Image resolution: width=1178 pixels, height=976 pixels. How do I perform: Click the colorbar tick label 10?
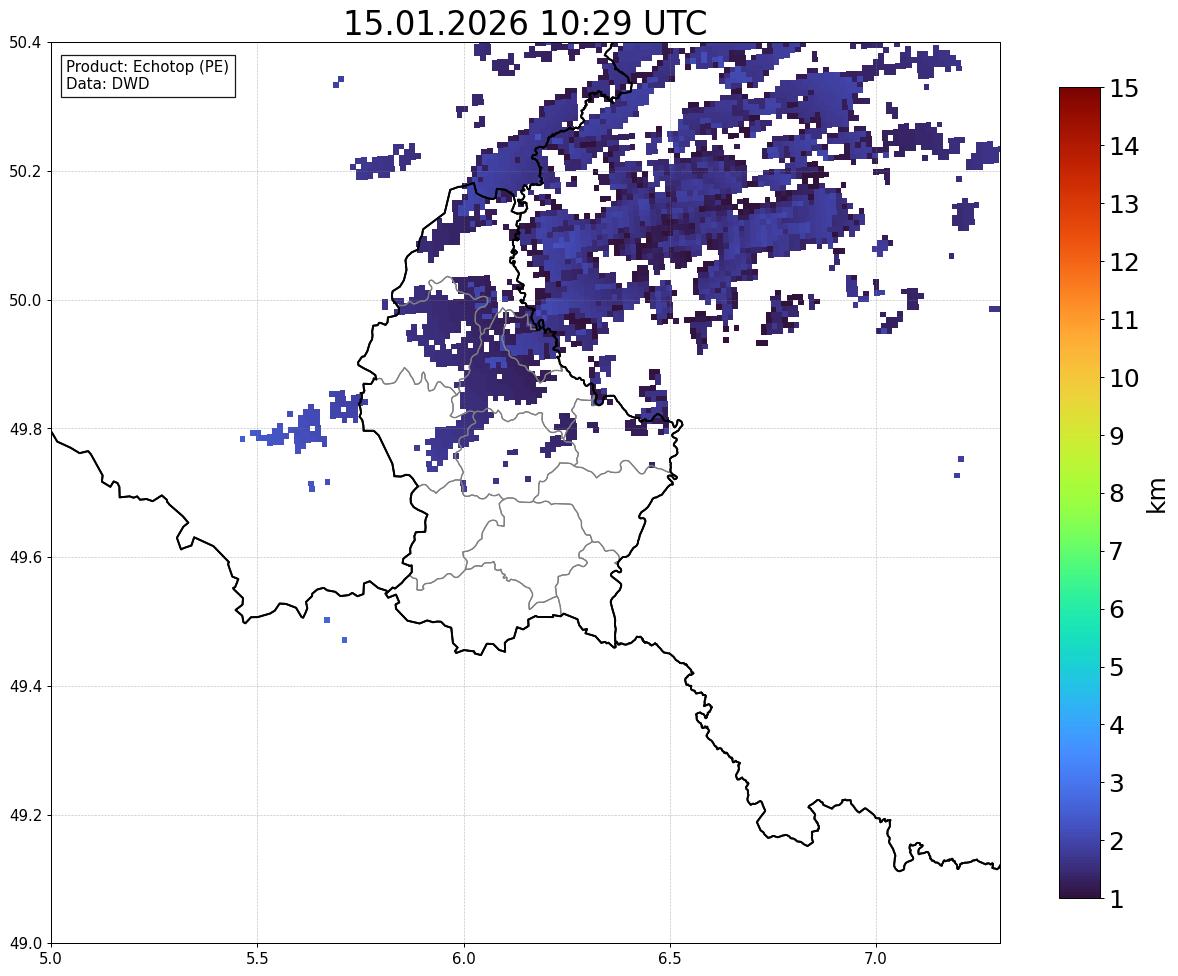coord(1124,378)
